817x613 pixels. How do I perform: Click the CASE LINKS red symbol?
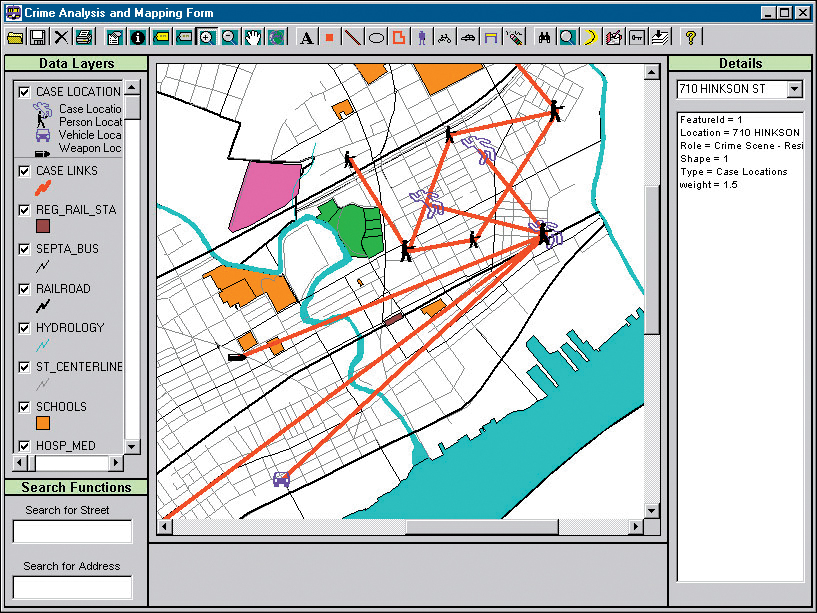[x=43, y=188]
